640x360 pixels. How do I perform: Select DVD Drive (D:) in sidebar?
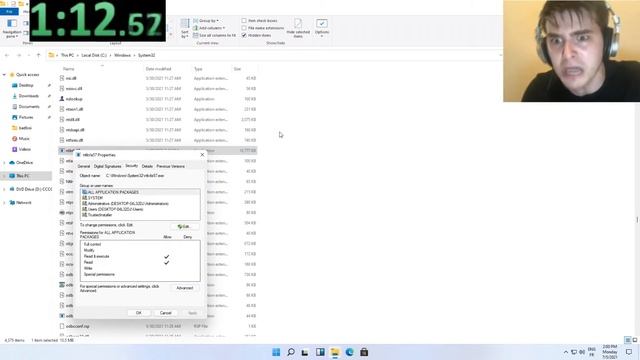(x=34, y=189)
